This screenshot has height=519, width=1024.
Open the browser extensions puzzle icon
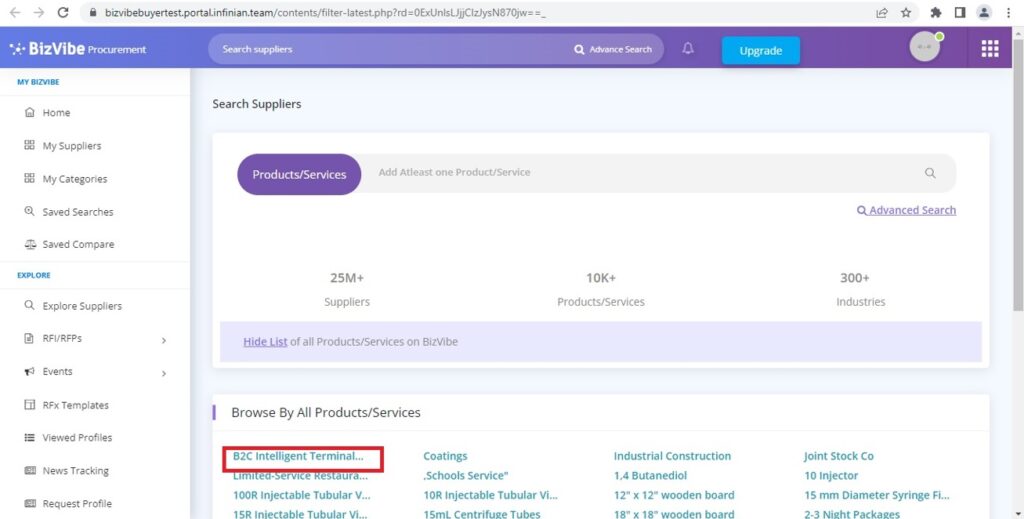(936, 12)
